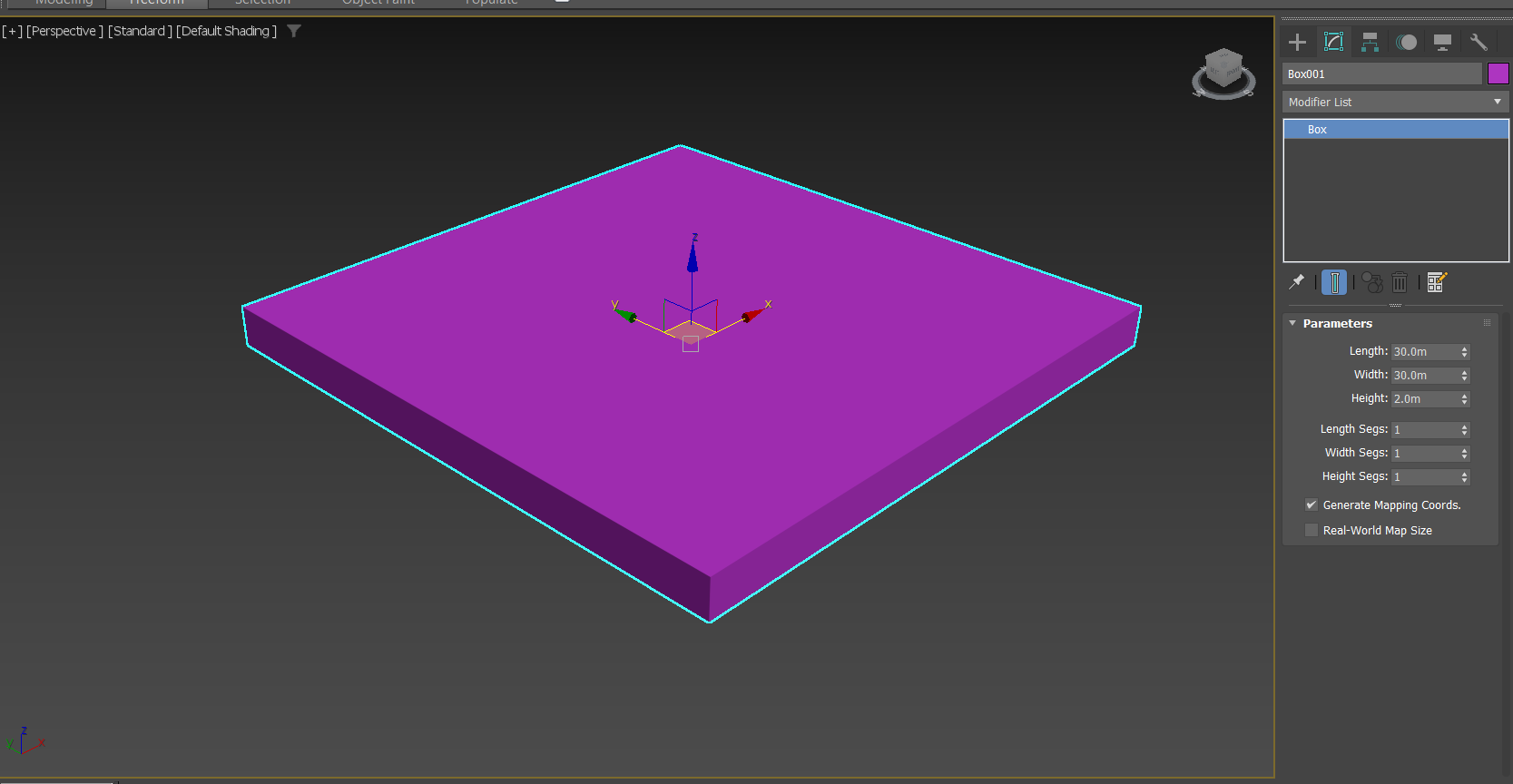
Task: Click the Remove Modifier trash icon
Action: (x=1400, y=282)
